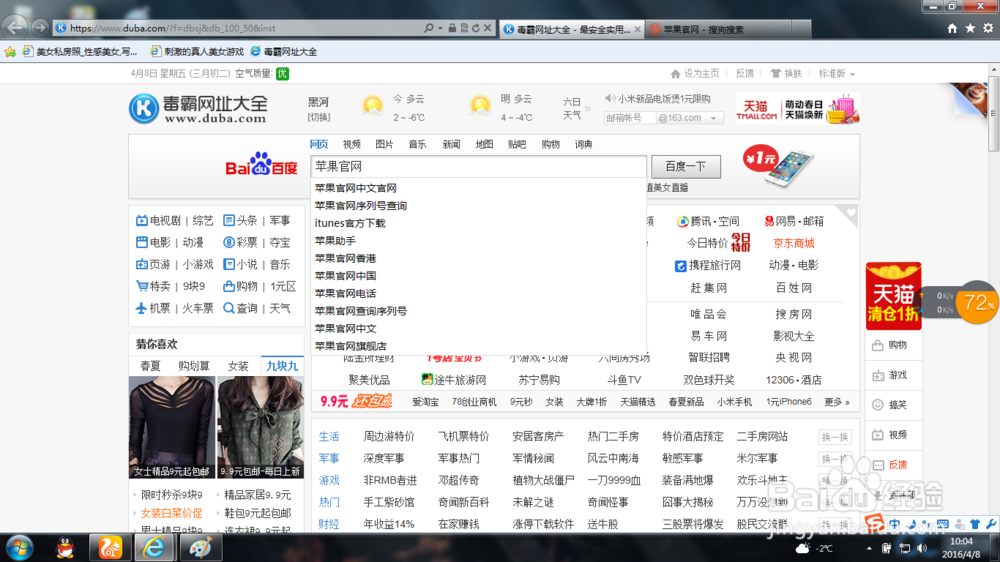This screenshot has height=562, width=1000.
Task: Click the 空气质量 优 green badge
Action: coord(282,74)
